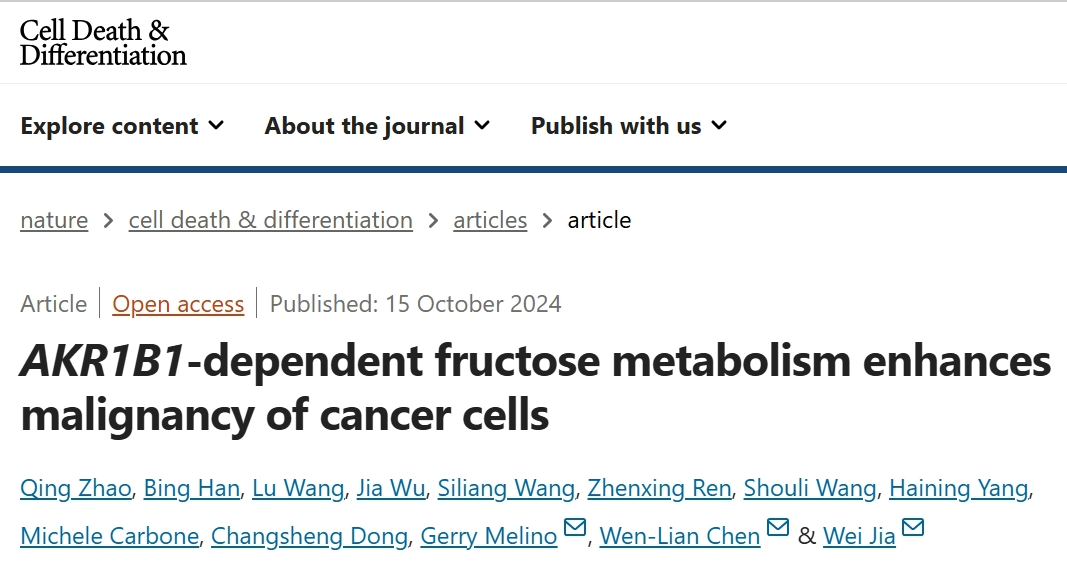The width and height of the screenshot is (1067, 579).
Task: Expand Publish with us chevron
Action: pyautogui.click(x=719, y=126)
